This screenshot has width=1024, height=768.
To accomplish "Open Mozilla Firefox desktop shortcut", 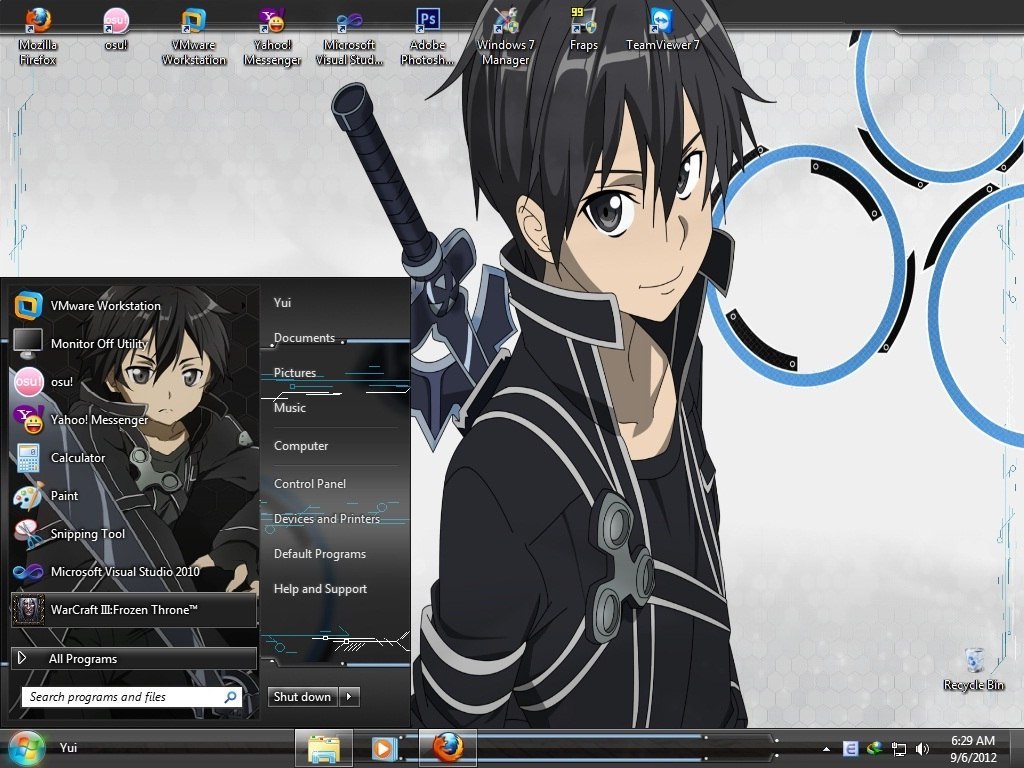I will (38, 36).
